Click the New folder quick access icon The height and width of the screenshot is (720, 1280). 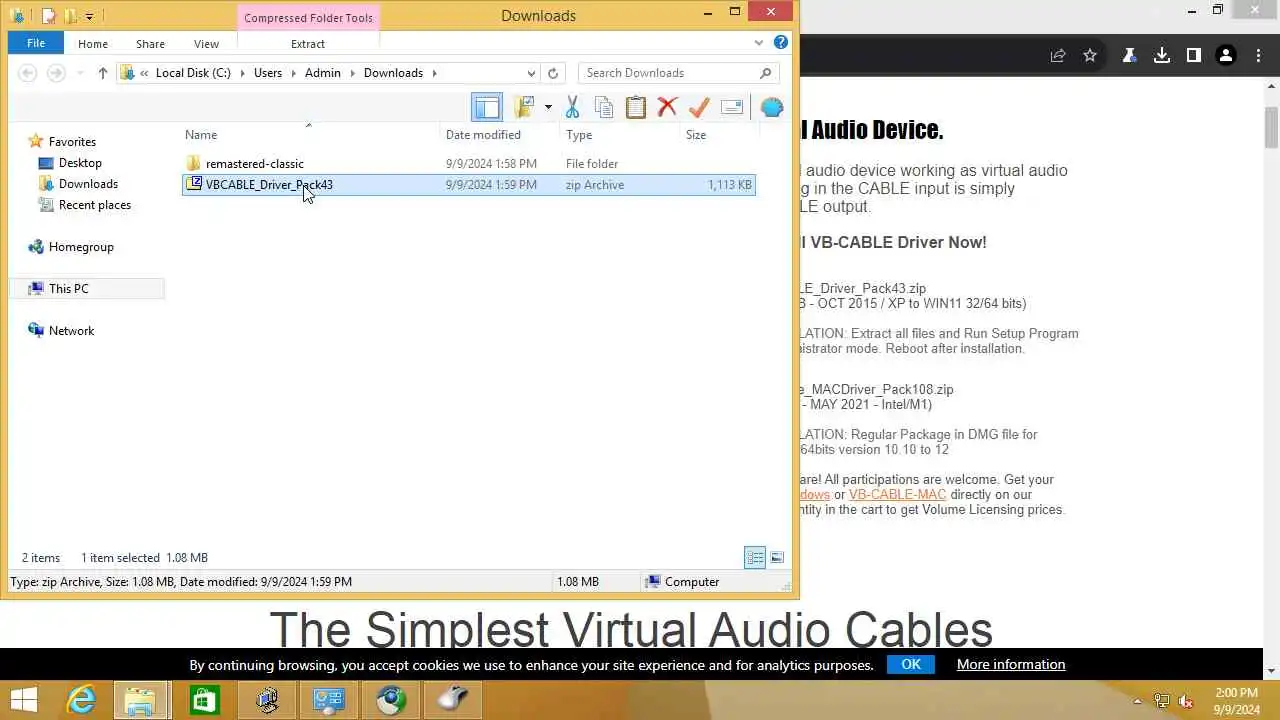(x=70, y=16)
